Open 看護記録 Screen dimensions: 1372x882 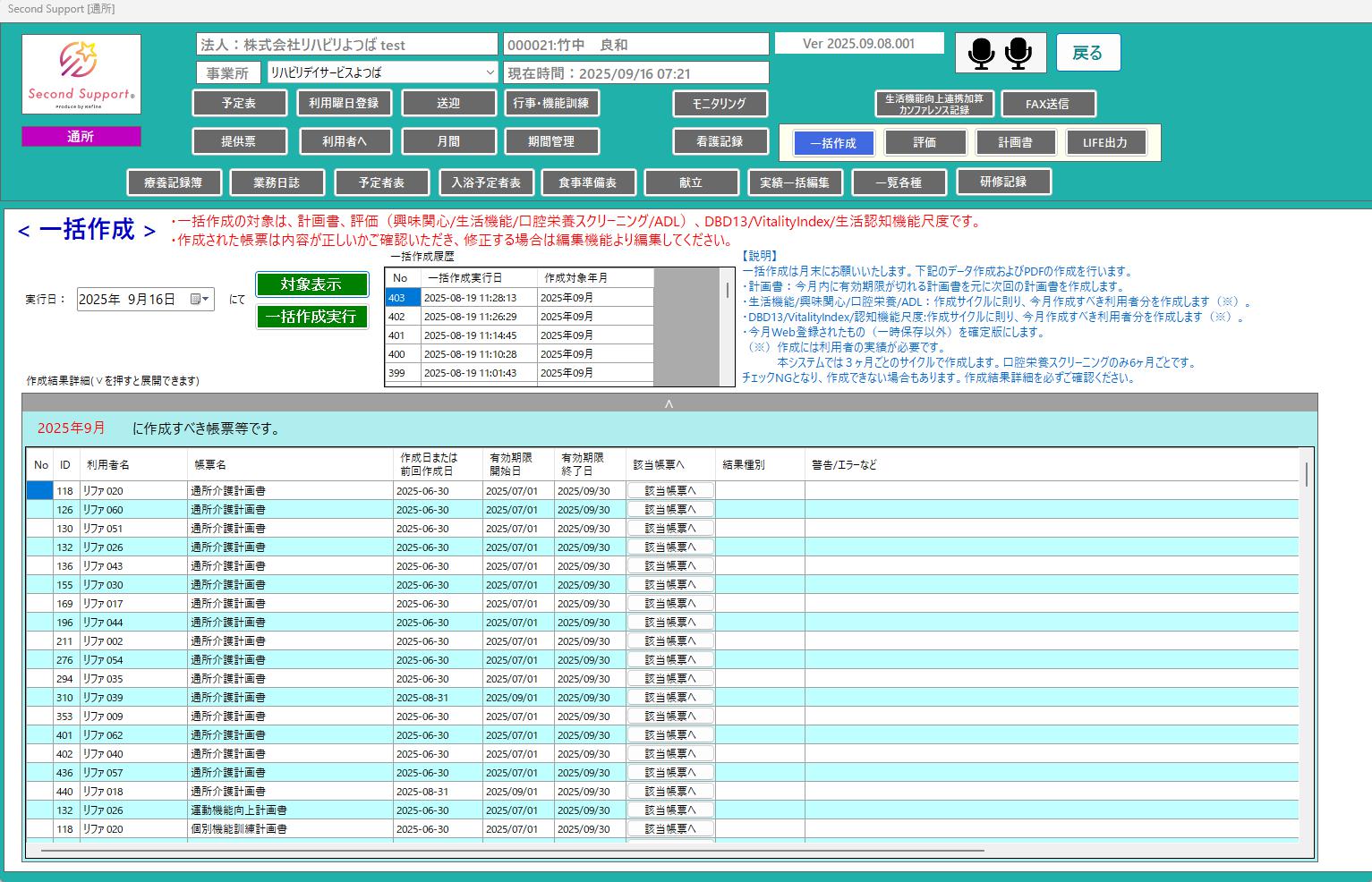point(720,141)
